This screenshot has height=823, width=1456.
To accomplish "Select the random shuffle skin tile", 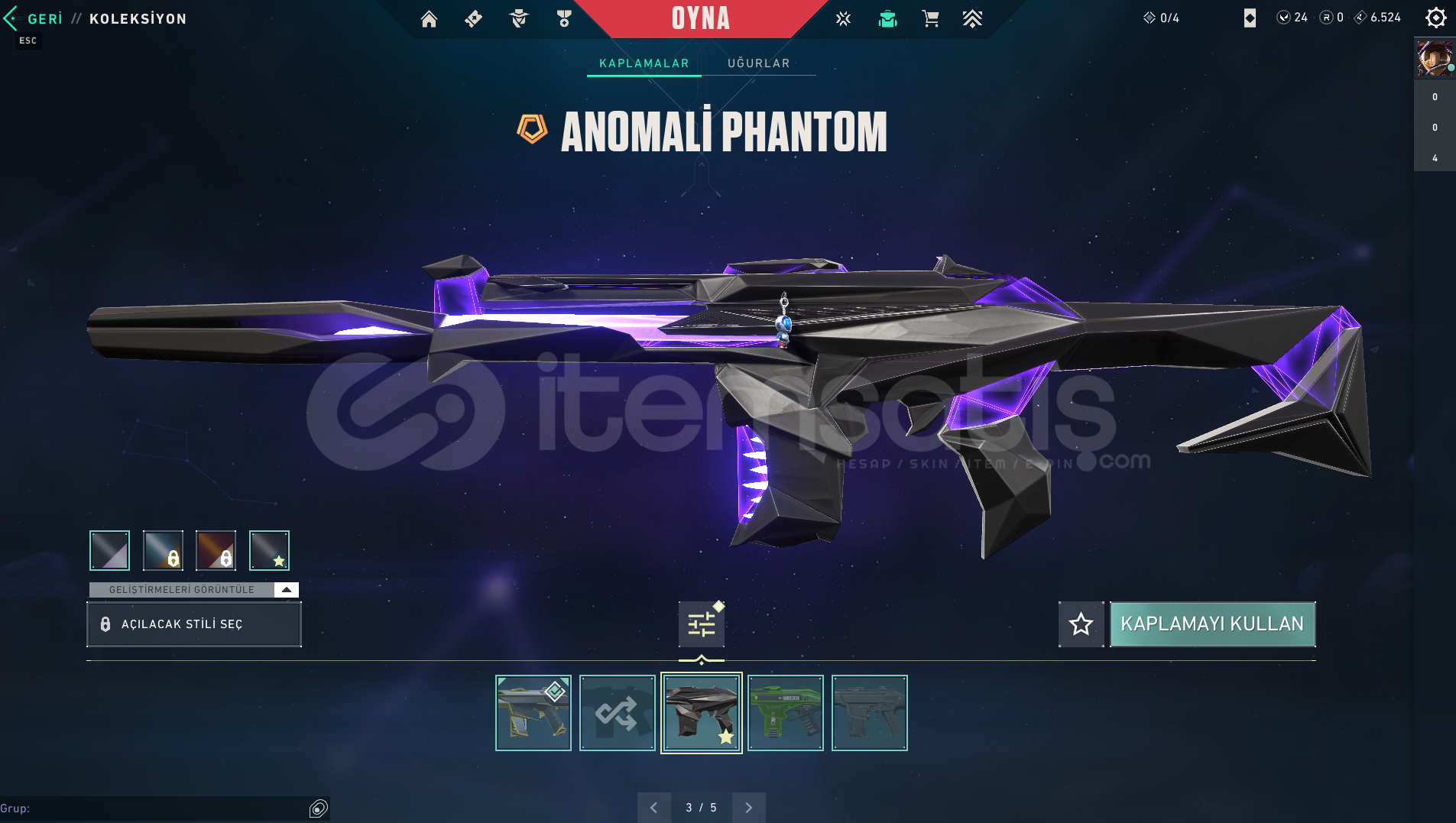I will click(618, 713).
